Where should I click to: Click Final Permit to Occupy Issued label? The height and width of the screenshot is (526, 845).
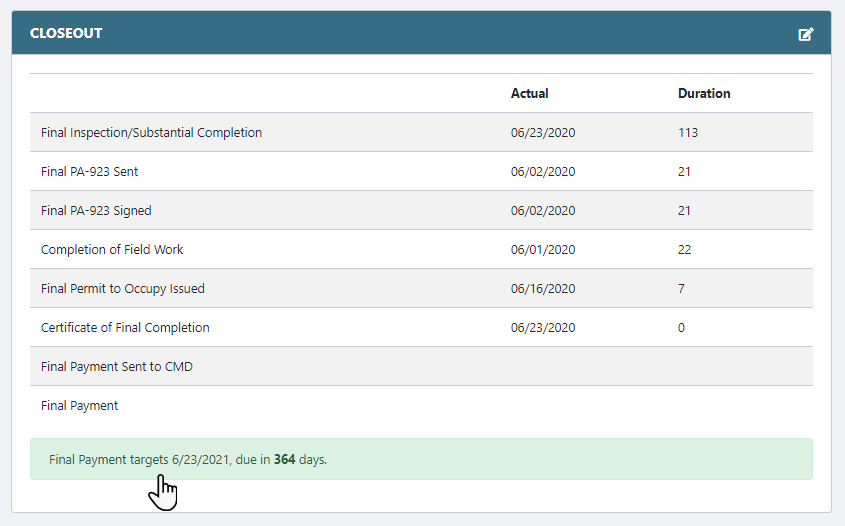122,288
